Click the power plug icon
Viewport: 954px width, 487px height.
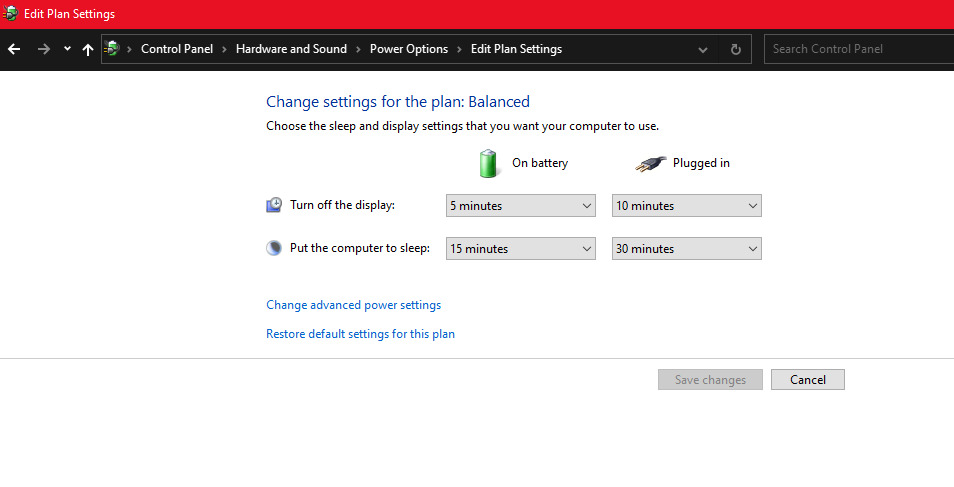click(x=650, y=163)
